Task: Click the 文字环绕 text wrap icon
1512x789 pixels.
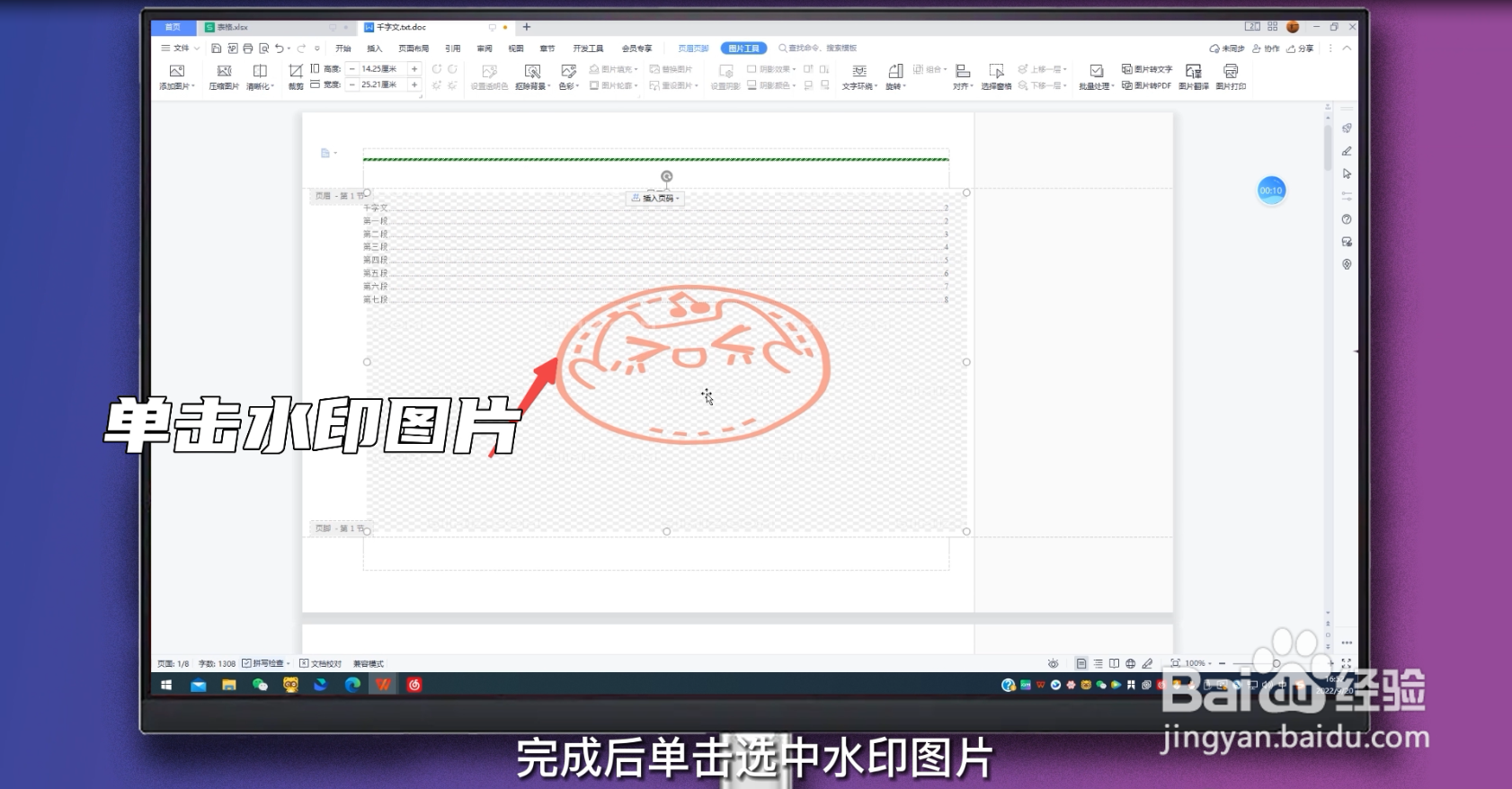Action: pyautogui.click(x=859, y=71)
